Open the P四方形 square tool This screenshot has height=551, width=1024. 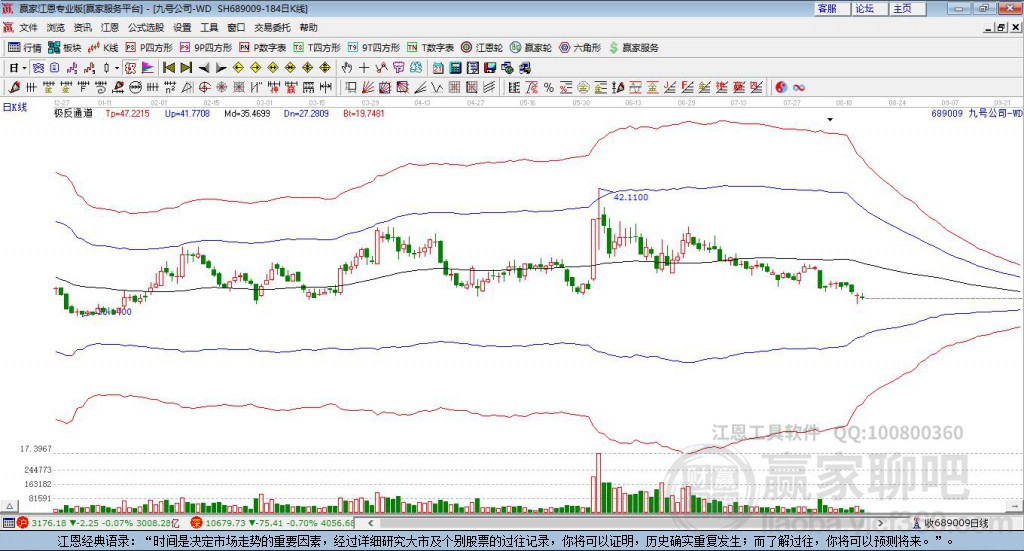[149, 48]
